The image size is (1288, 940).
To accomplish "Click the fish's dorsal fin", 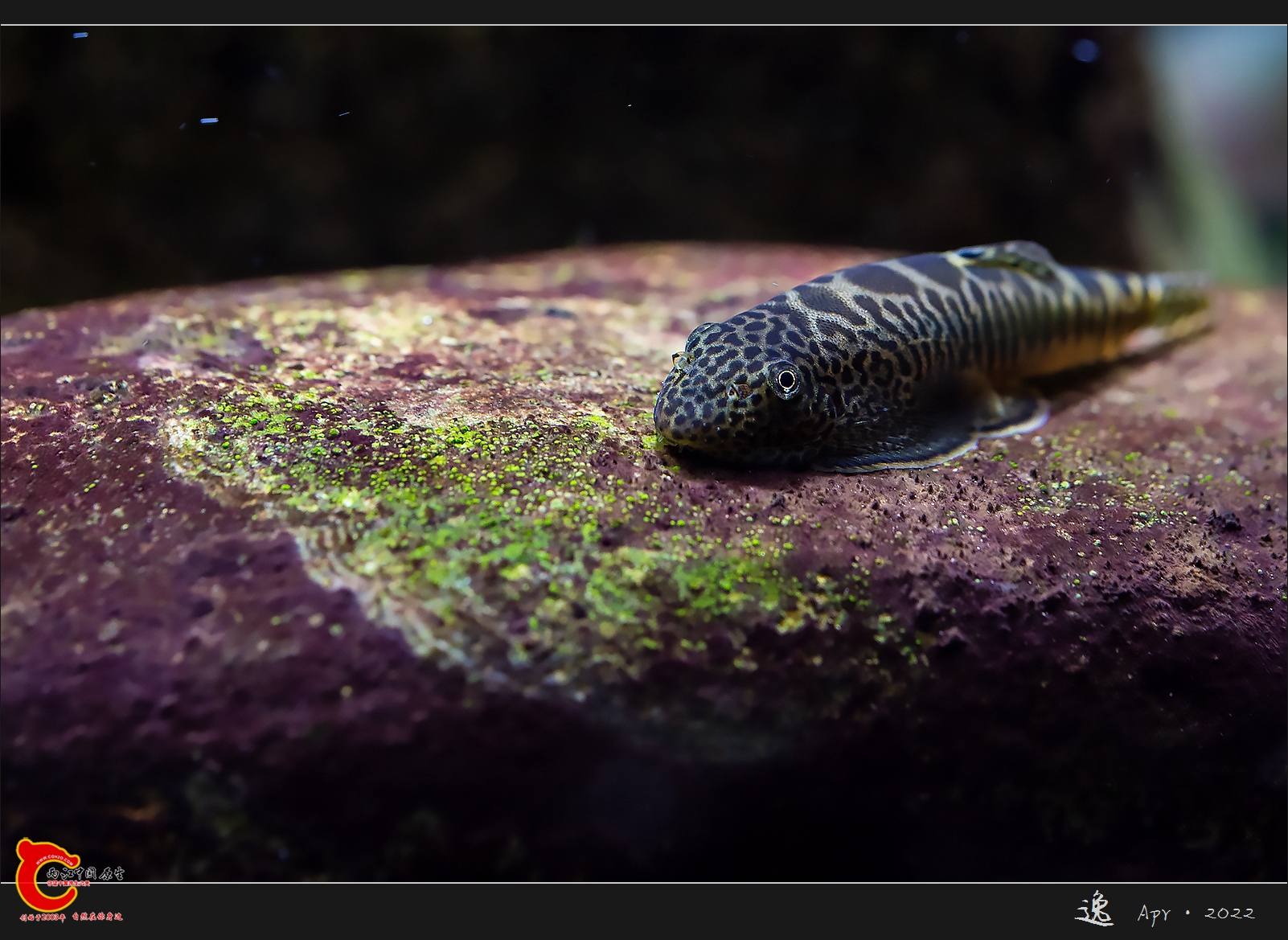I will tap(1005, 253).
